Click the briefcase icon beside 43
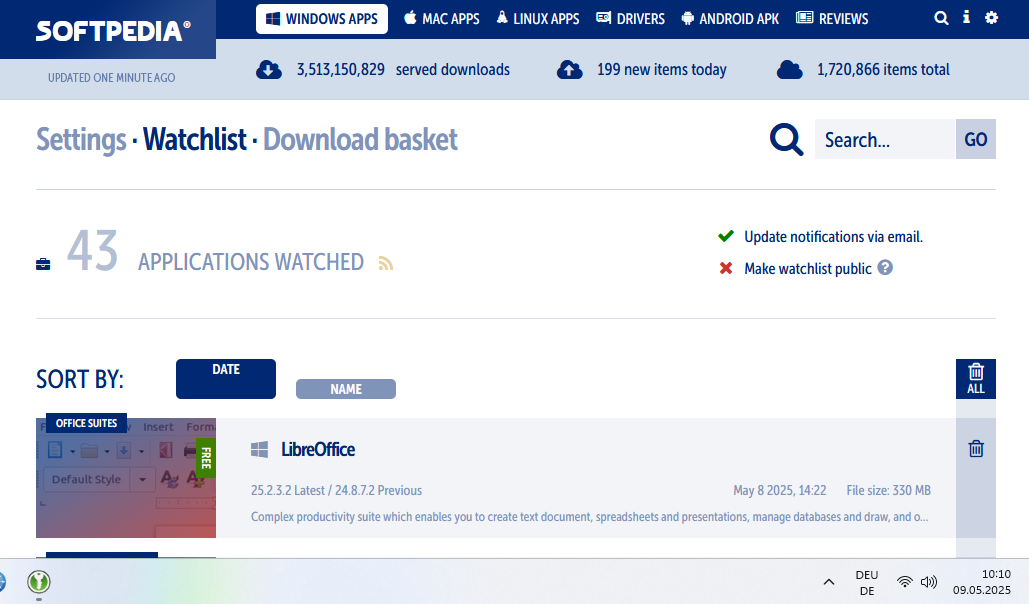This screenshot has height=604, width=1029. (x=43, y=264)
